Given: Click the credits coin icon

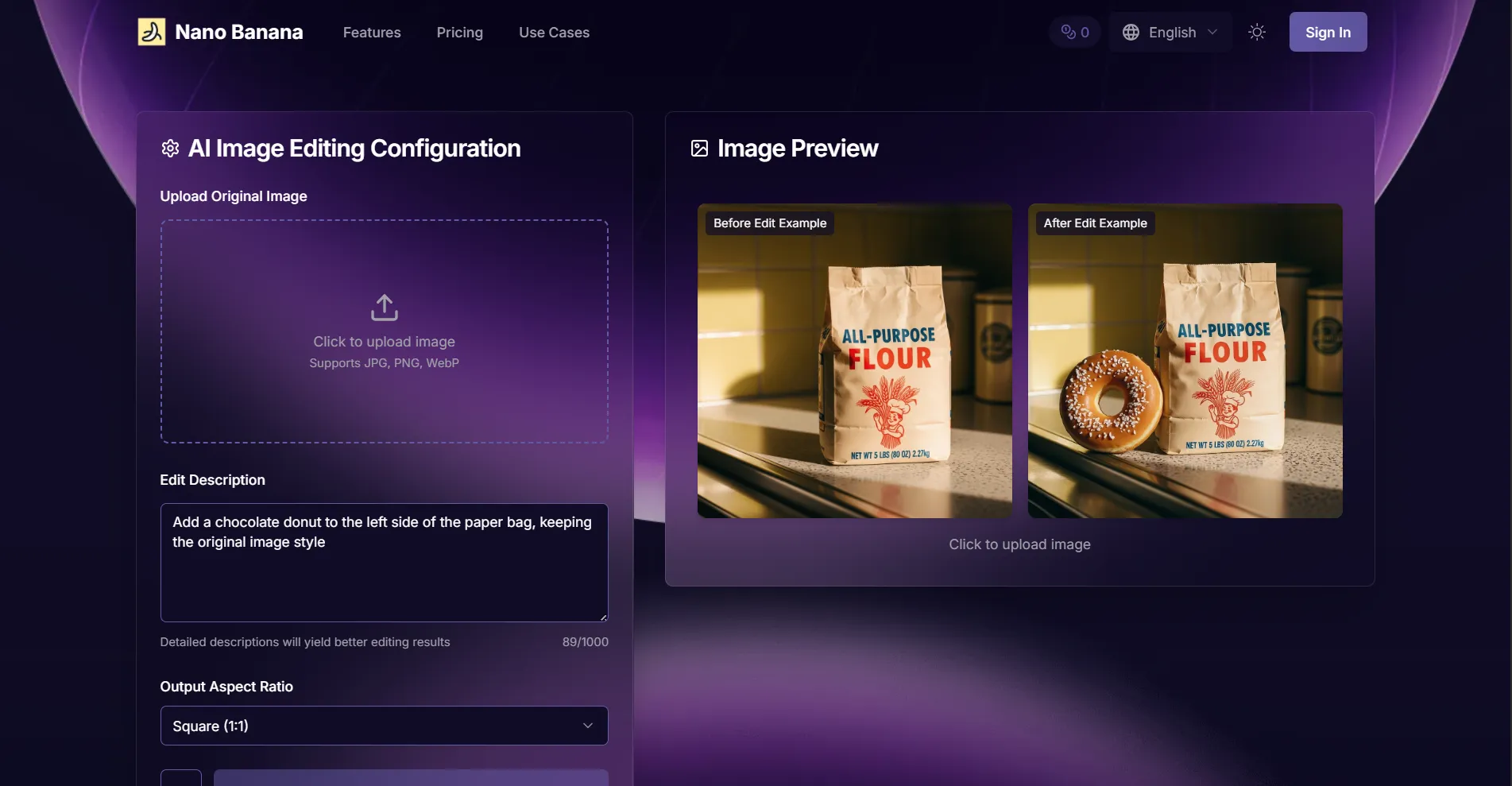Looking at the screenshot, I should coord(1068,32).
